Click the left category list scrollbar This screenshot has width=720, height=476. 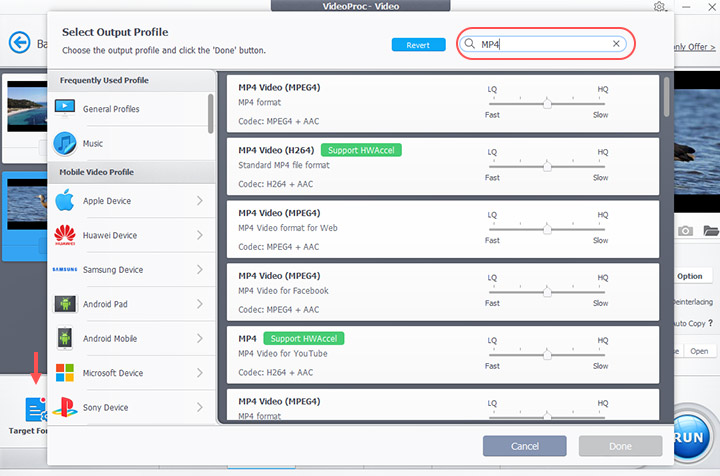(211, 113)
